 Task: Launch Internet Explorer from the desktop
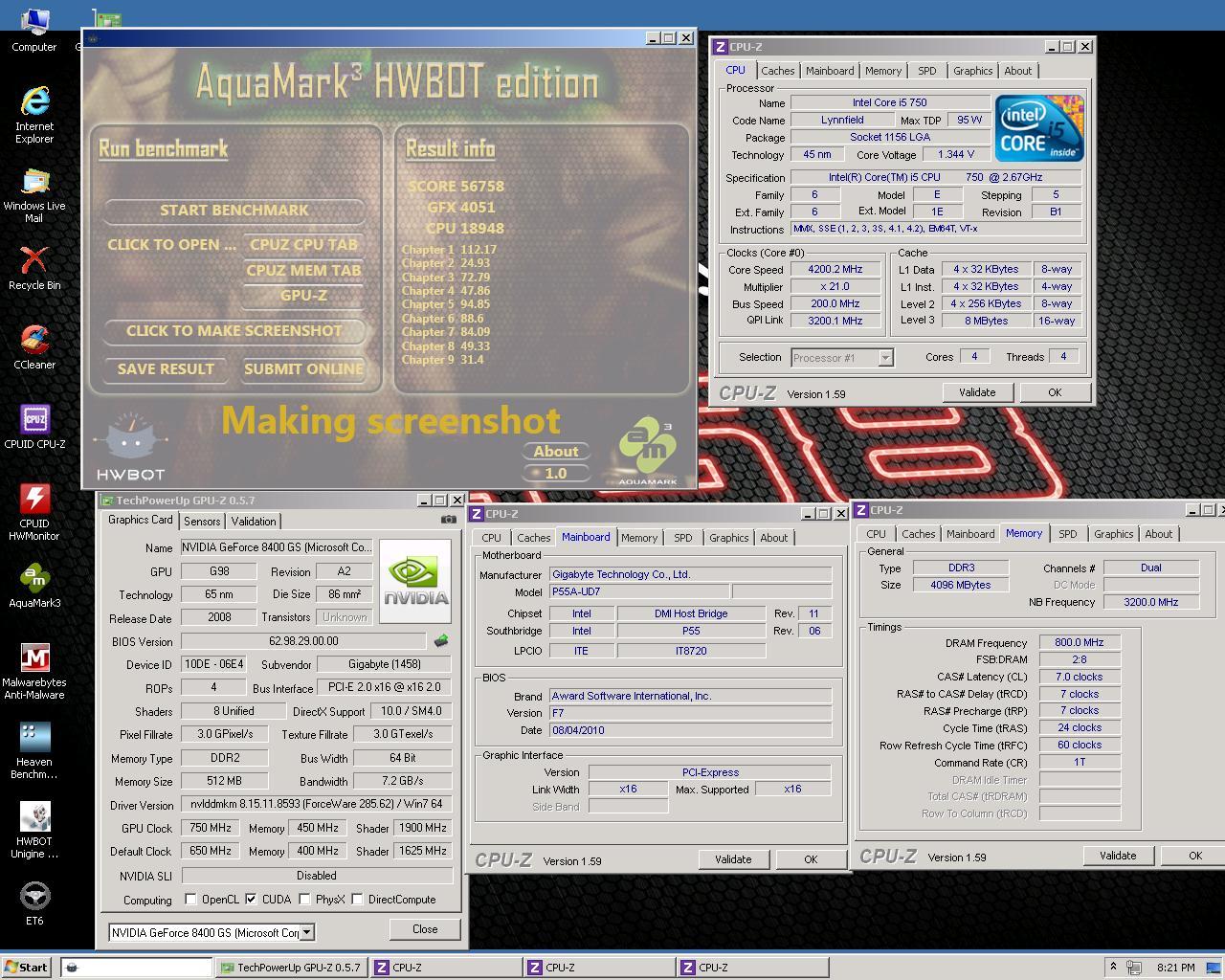coord(34,114)
